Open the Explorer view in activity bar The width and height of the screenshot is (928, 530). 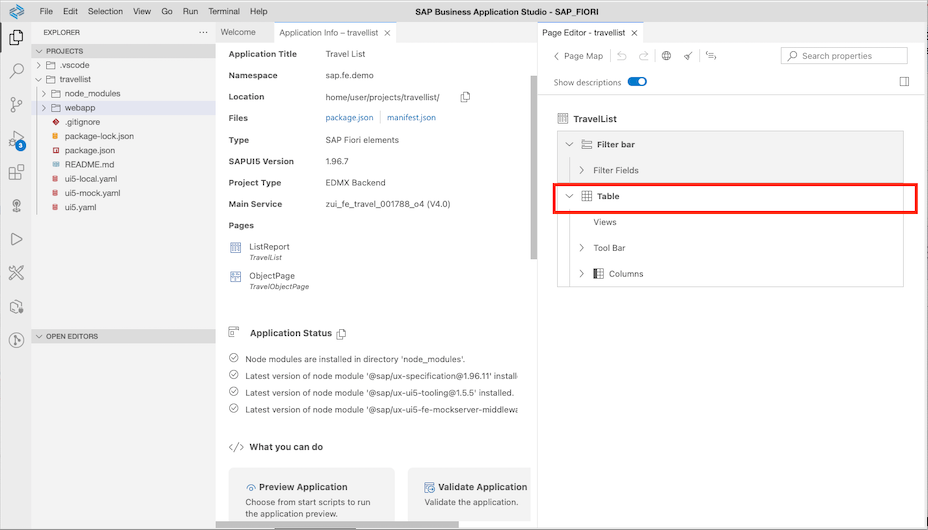coord(16,37)
